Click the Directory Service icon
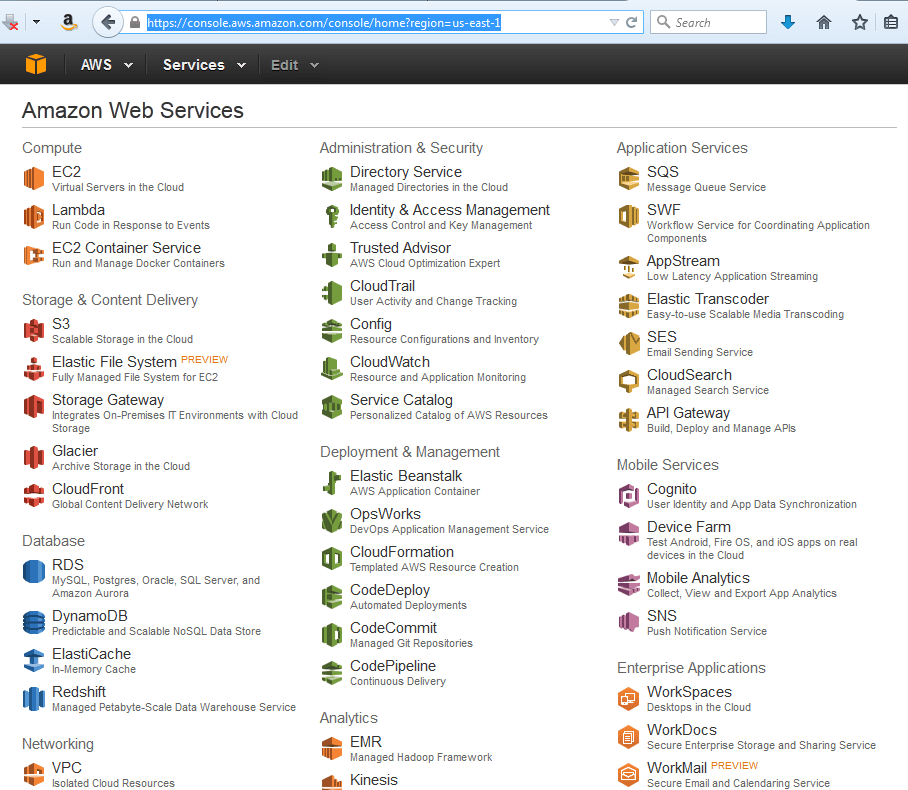The height and width of the screenshot is (790, 908). tap(332, 178)
